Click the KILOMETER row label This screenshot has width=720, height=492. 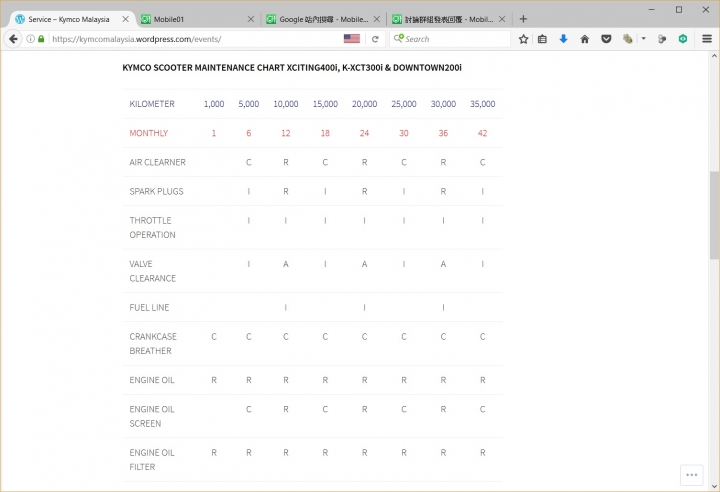pyautogui.click(x=152, y=104)
